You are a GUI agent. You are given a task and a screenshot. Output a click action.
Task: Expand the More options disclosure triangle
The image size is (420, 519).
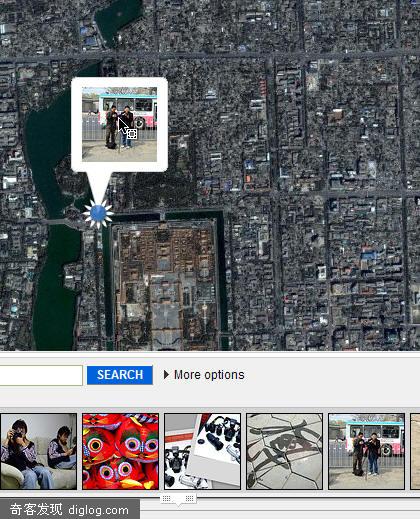point(166,374)
